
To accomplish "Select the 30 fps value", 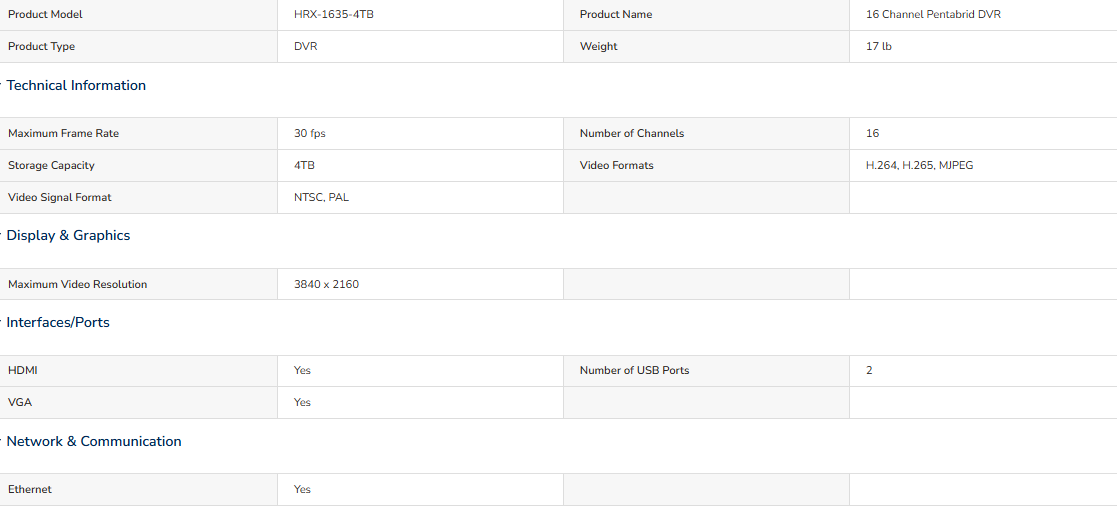I will [309, 133].
